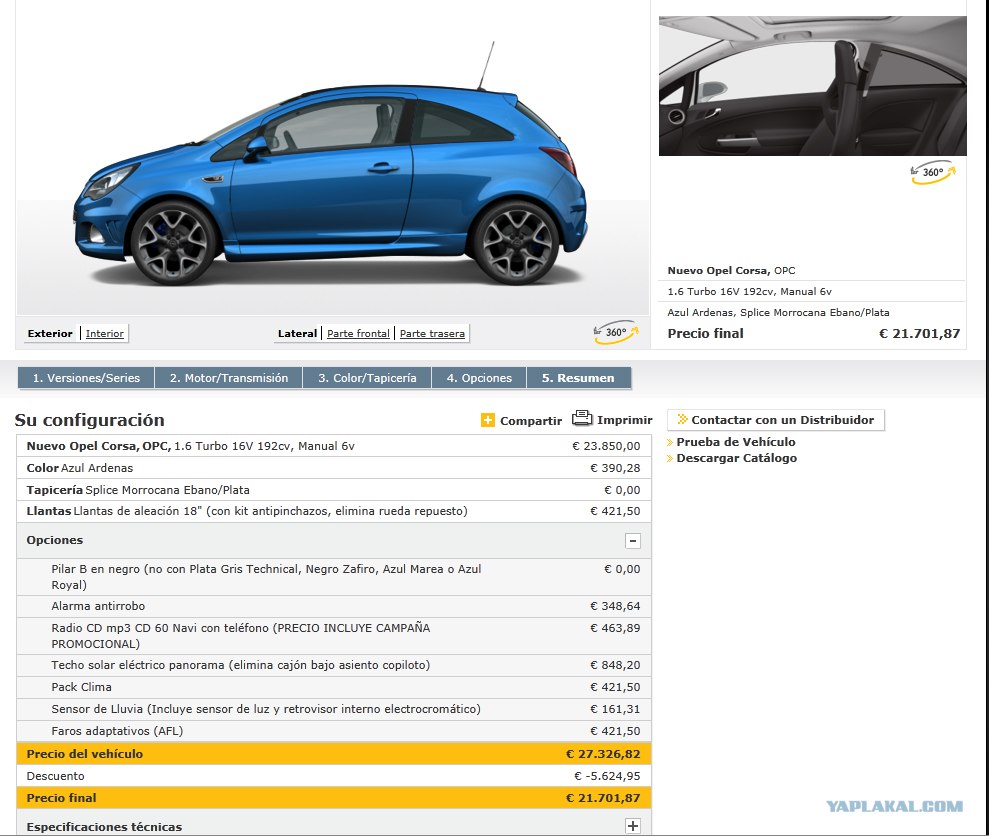The image size is (989, 836).
Task: Click the 'Su configuración' heading
Action: coord(90,420)
